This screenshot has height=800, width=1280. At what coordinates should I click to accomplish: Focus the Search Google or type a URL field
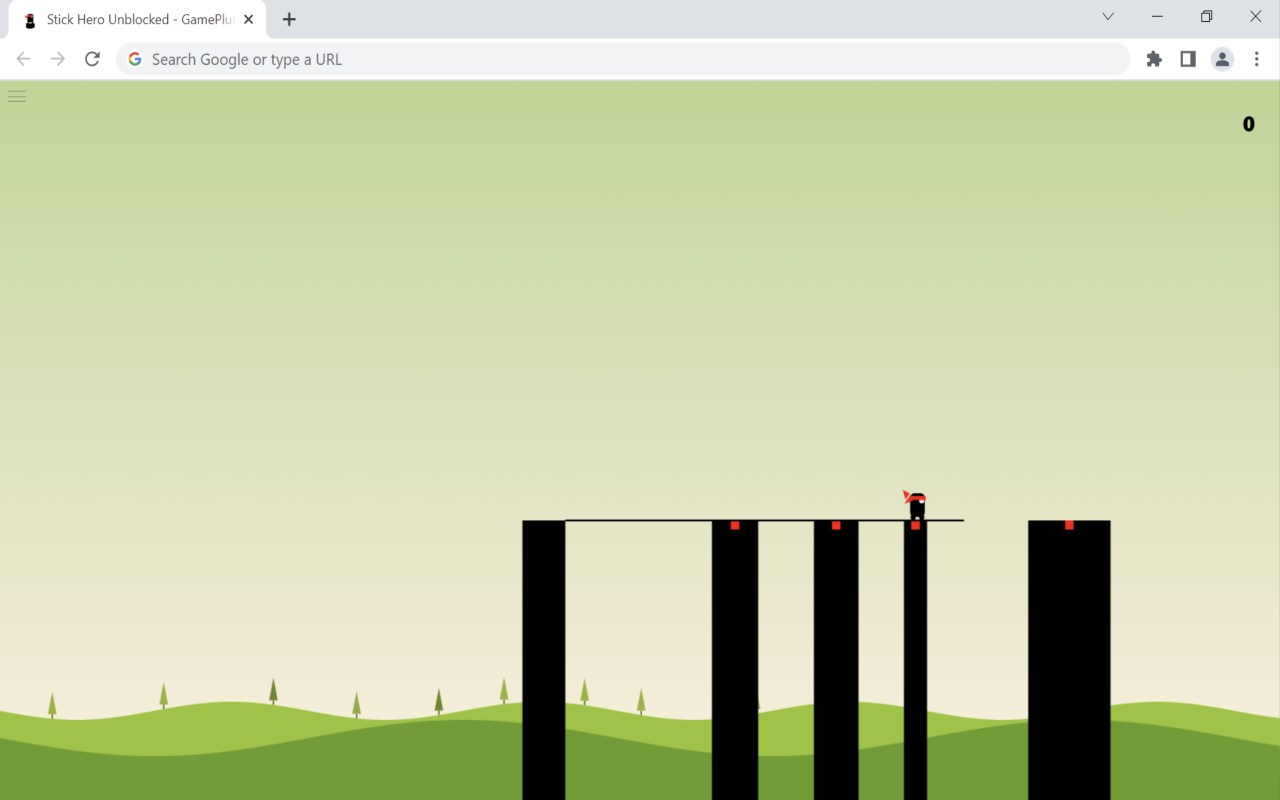click(623, 59)
